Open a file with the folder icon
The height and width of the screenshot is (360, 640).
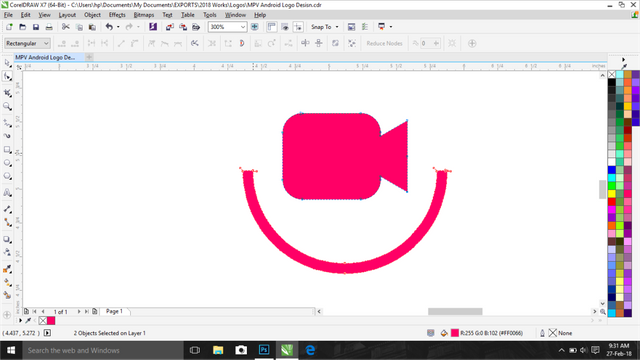(x=23, y=27)
